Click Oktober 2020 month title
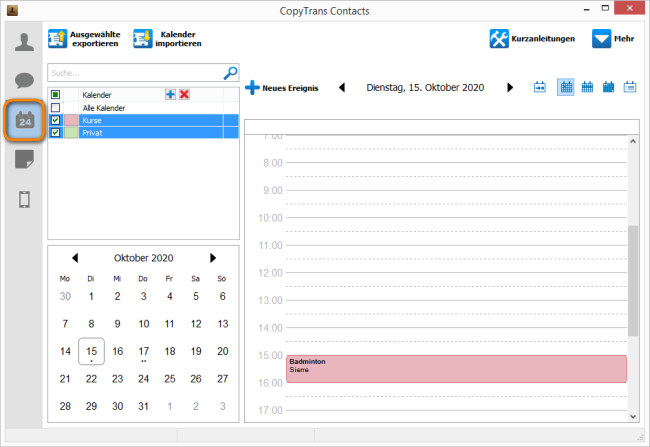The image size is (650, 447). point(143,258)
